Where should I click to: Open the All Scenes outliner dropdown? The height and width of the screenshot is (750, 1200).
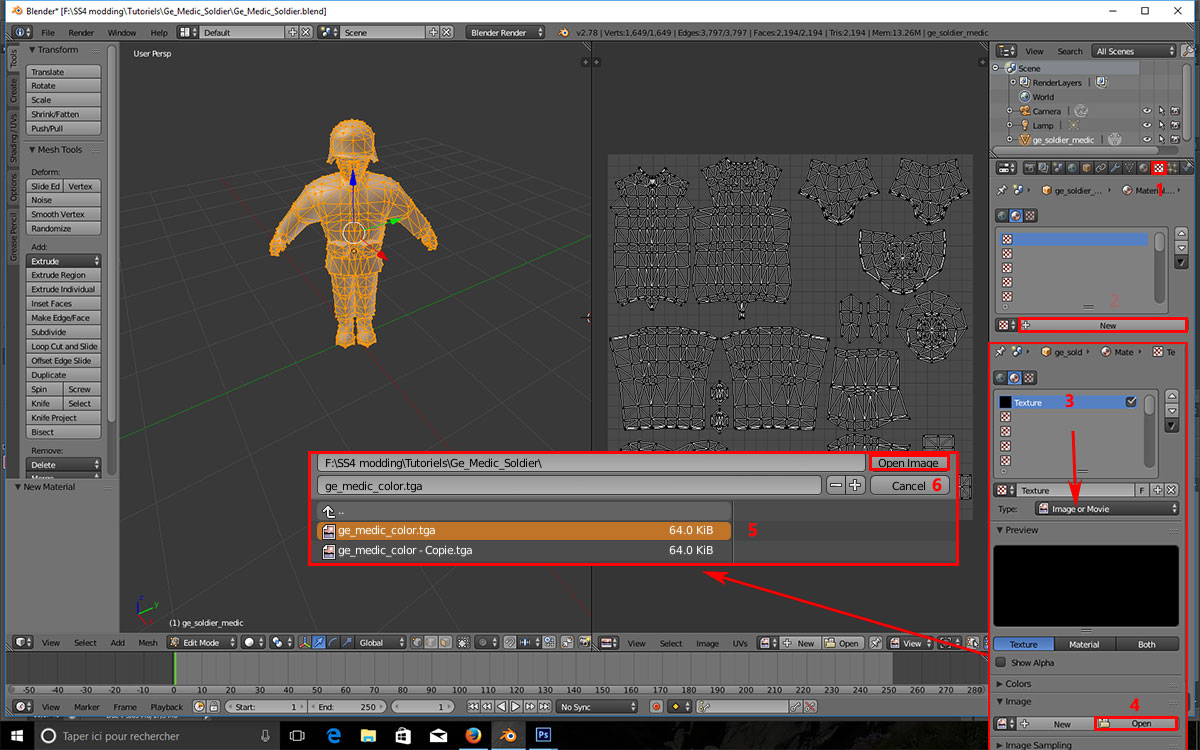pos(1133,51)
